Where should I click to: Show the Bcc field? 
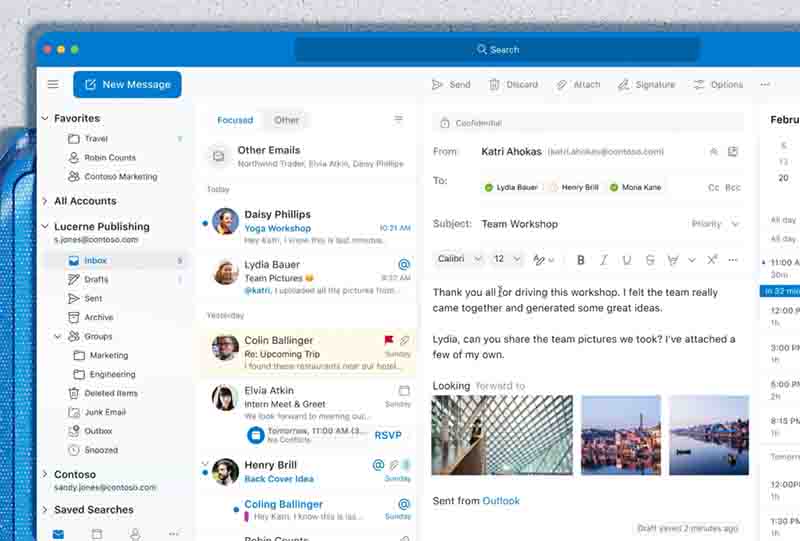(733, 187)
